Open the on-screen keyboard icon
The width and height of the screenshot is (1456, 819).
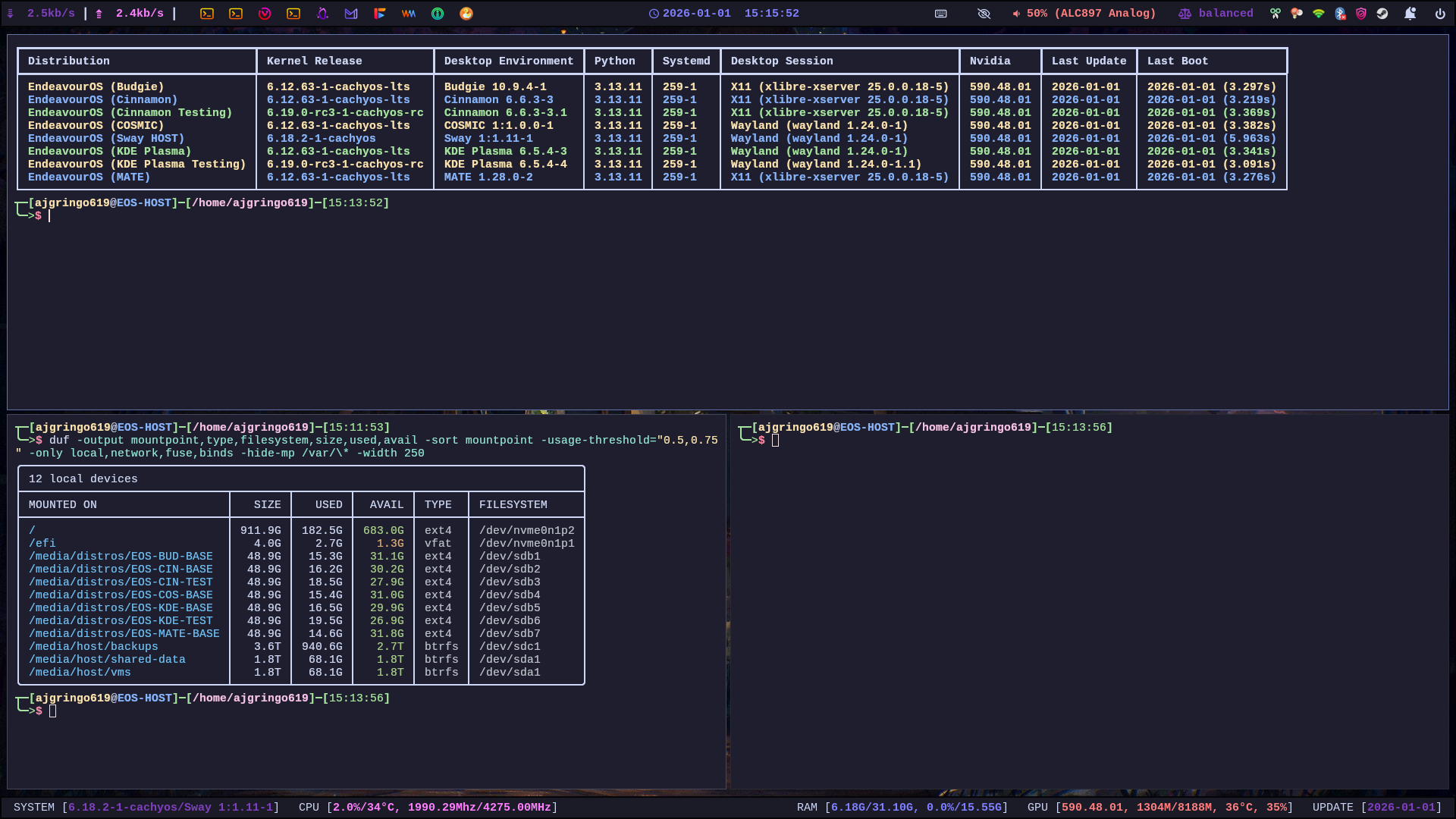click(940, 14)
